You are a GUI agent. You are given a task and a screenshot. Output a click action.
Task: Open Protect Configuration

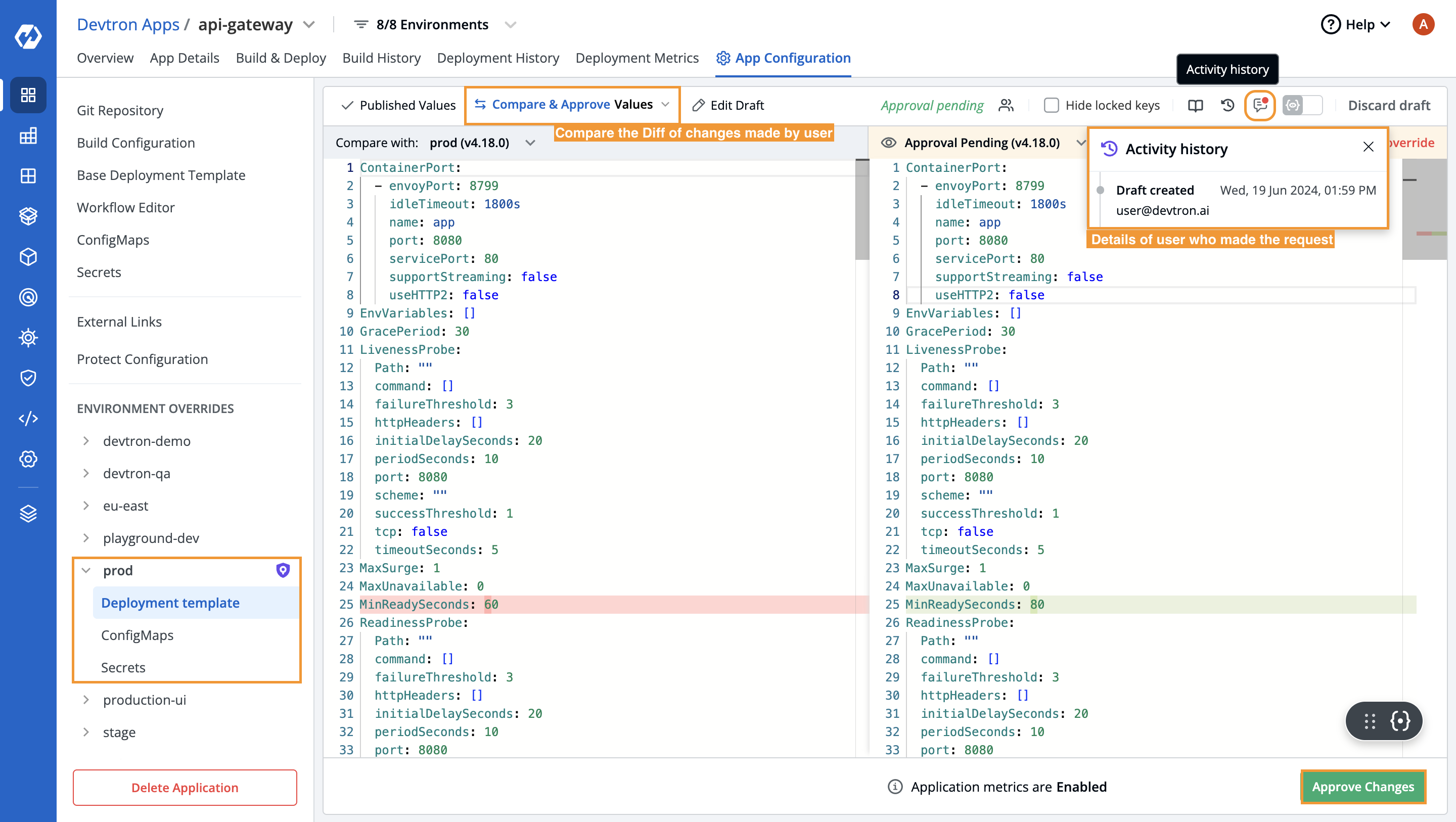tap(143, 359)
